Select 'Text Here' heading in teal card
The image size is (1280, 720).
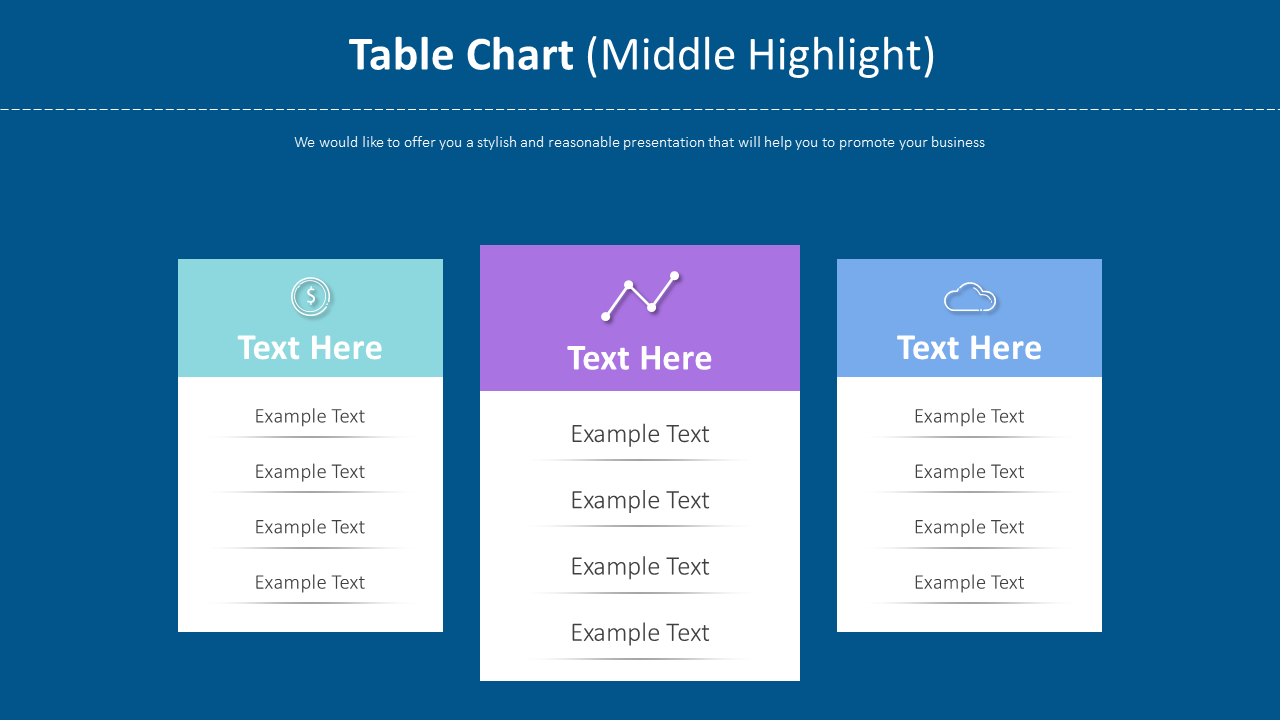click(x=310, y=348)
